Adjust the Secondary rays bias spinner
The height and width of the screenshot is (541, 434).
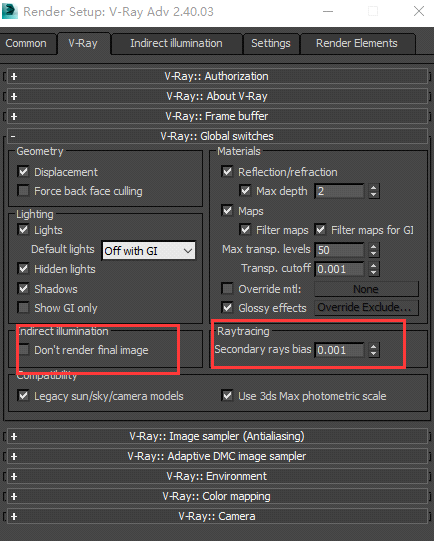pos(374,350)
